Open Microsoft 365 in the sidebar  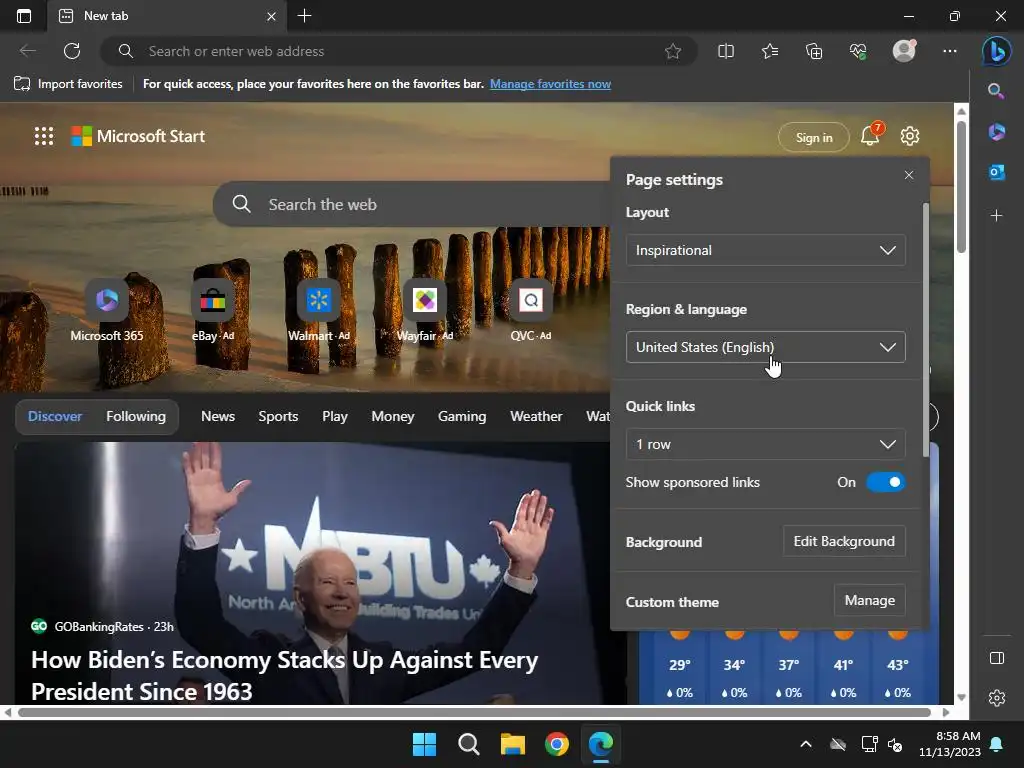click(x=996, y=132)
